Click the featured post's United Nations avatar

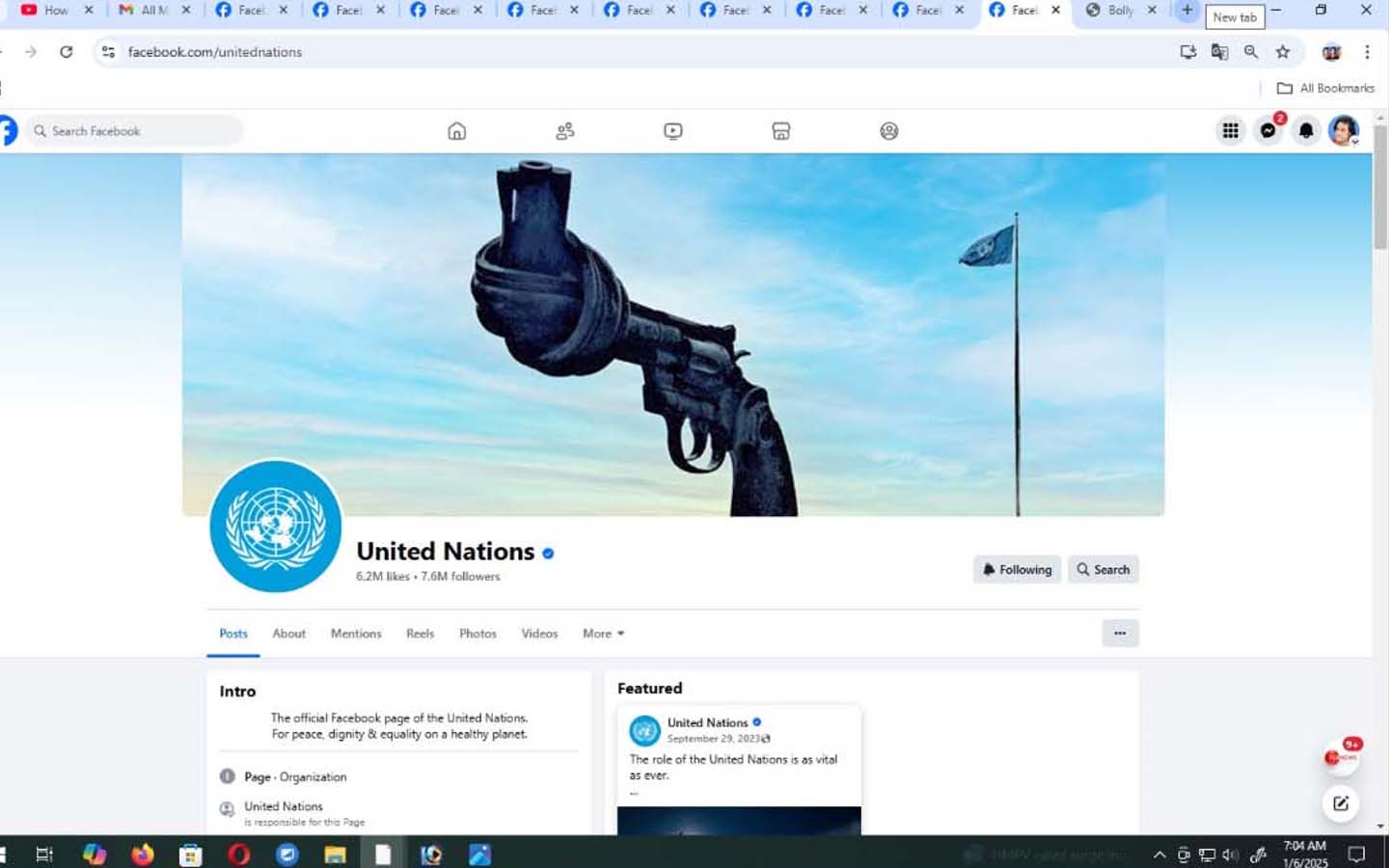[644, 731]
